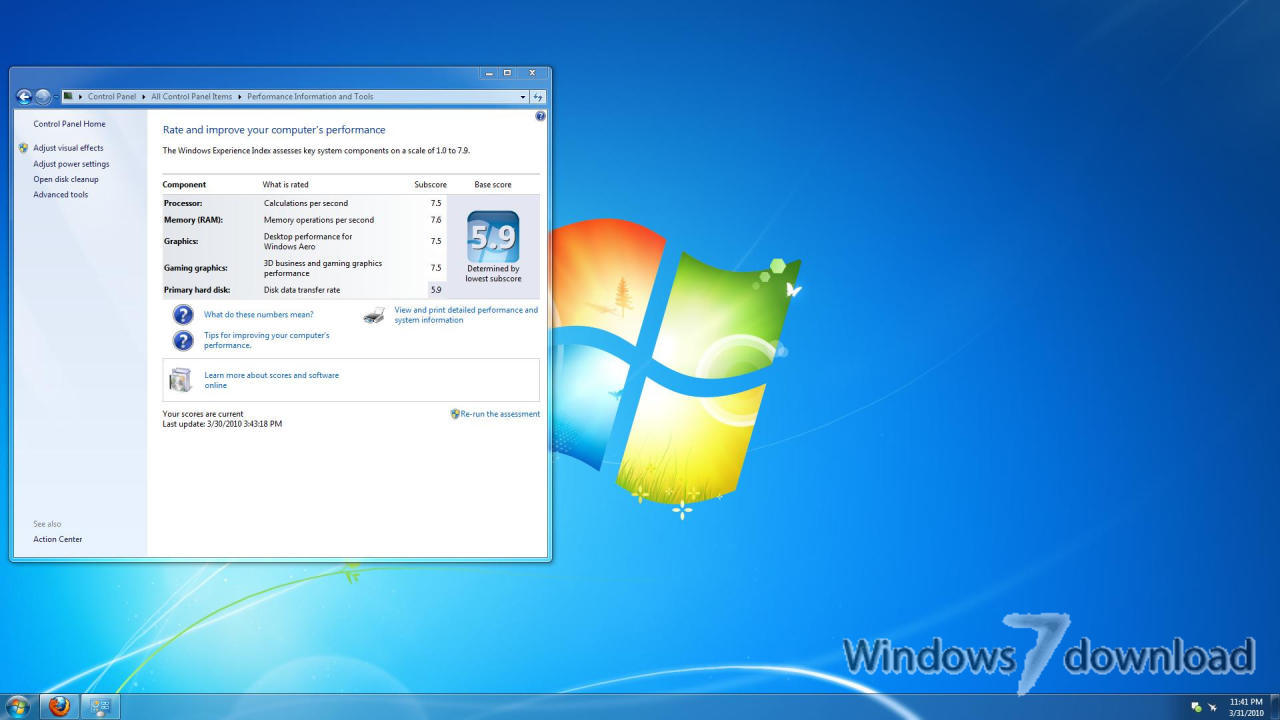Open the recent pages dropdown beside Forward

pos(56,97)
